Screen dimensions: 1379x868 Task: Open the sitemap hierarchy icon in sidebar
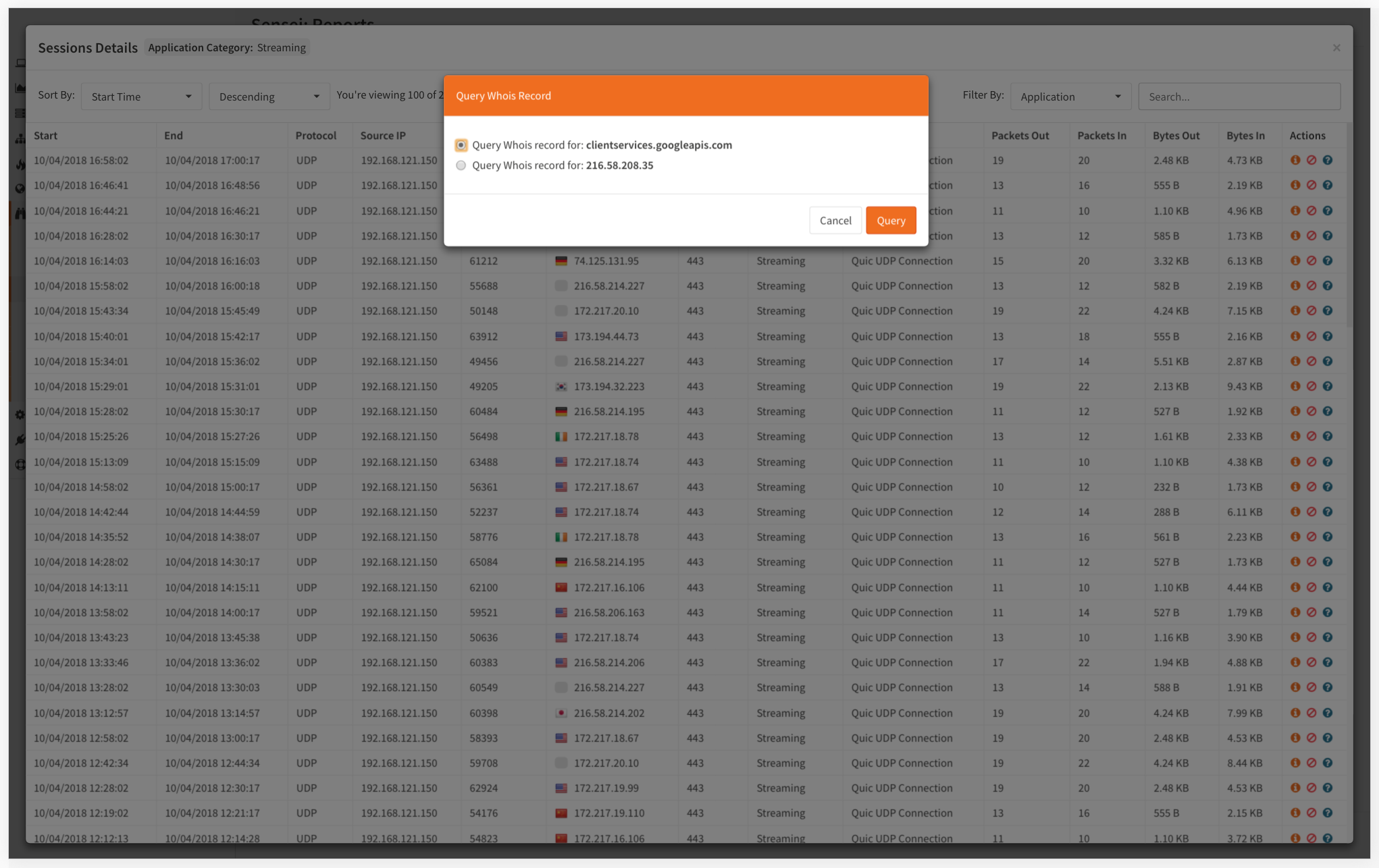tap(20, 138)
